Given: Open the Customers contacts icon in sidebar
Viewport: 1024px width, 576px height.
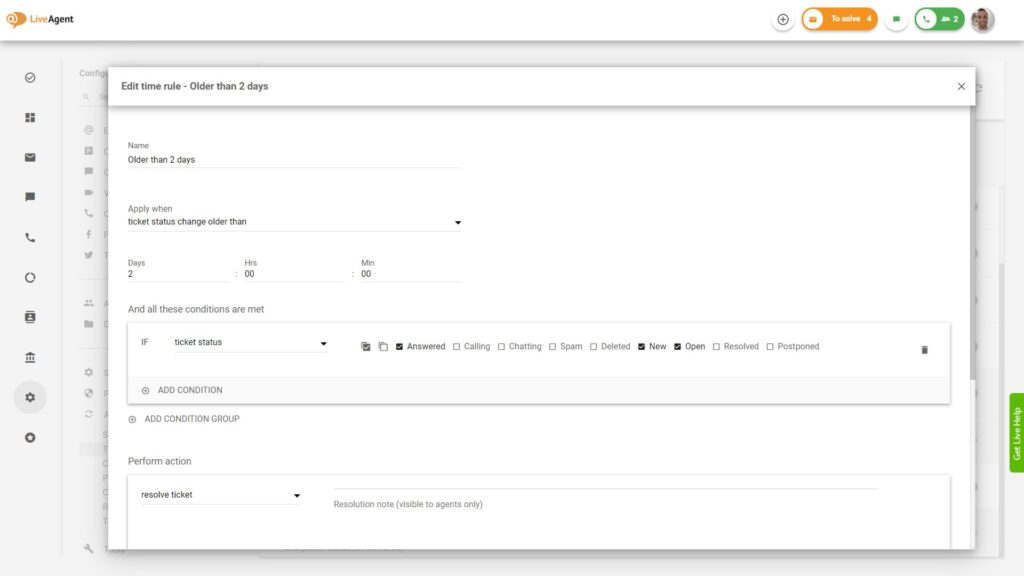Looking at the screenshot, I should [x=30, y=317].
